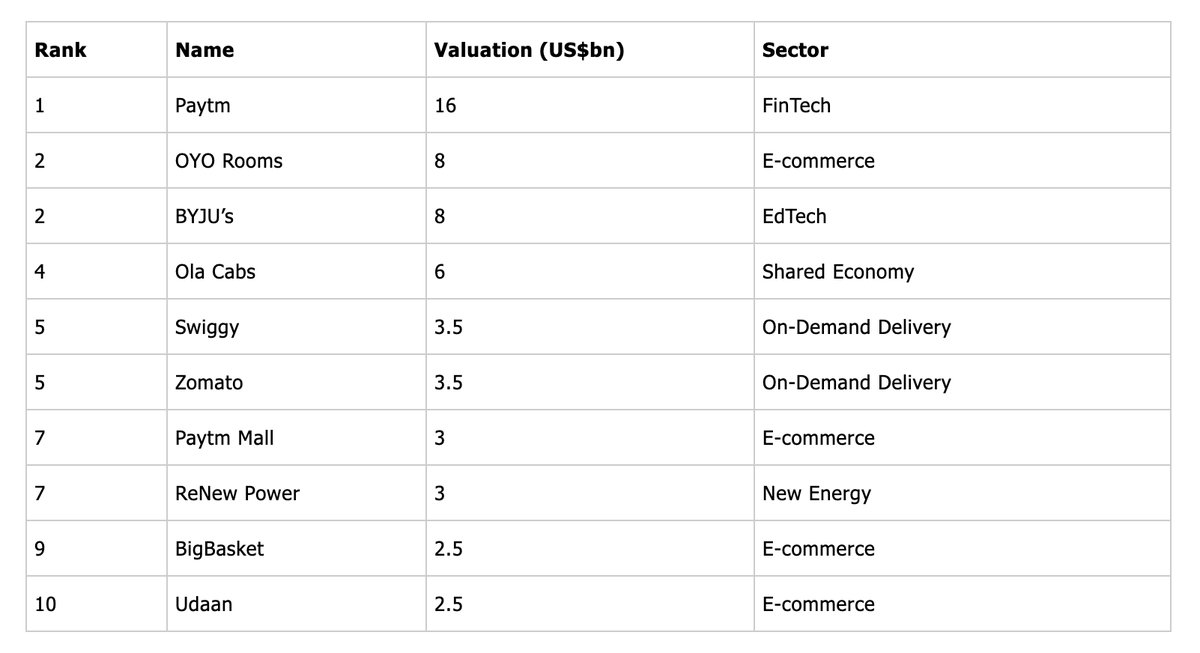The height and width of the screenshot is (653, 1200).
Task: Click the Swiggy name cell
Action: (207, 327)
